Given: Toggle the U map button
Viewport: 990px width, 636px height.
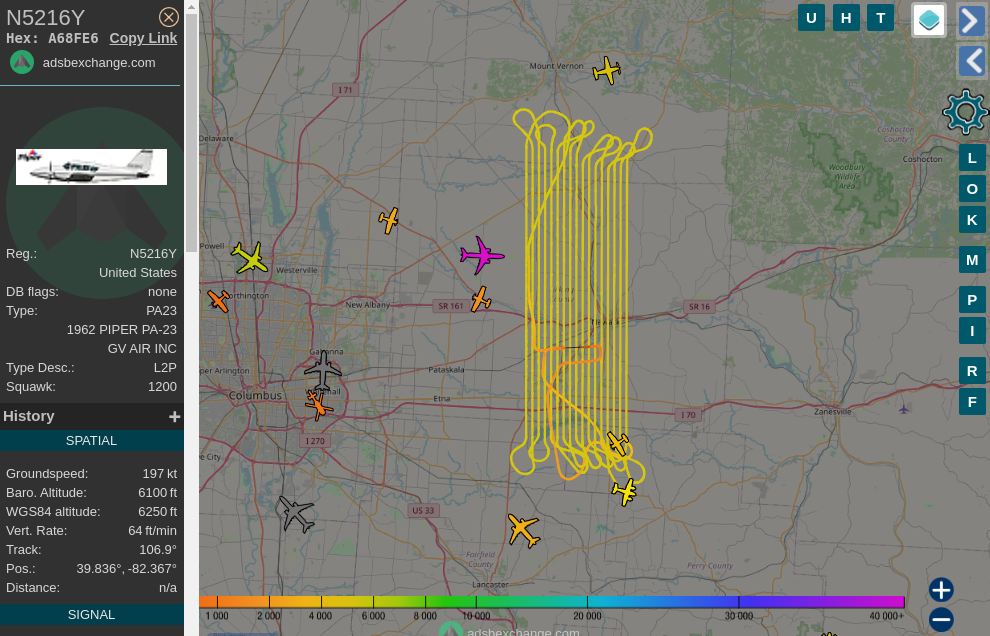Looking at the screenshot, I should pyautogui.click(x=811, y=18).
